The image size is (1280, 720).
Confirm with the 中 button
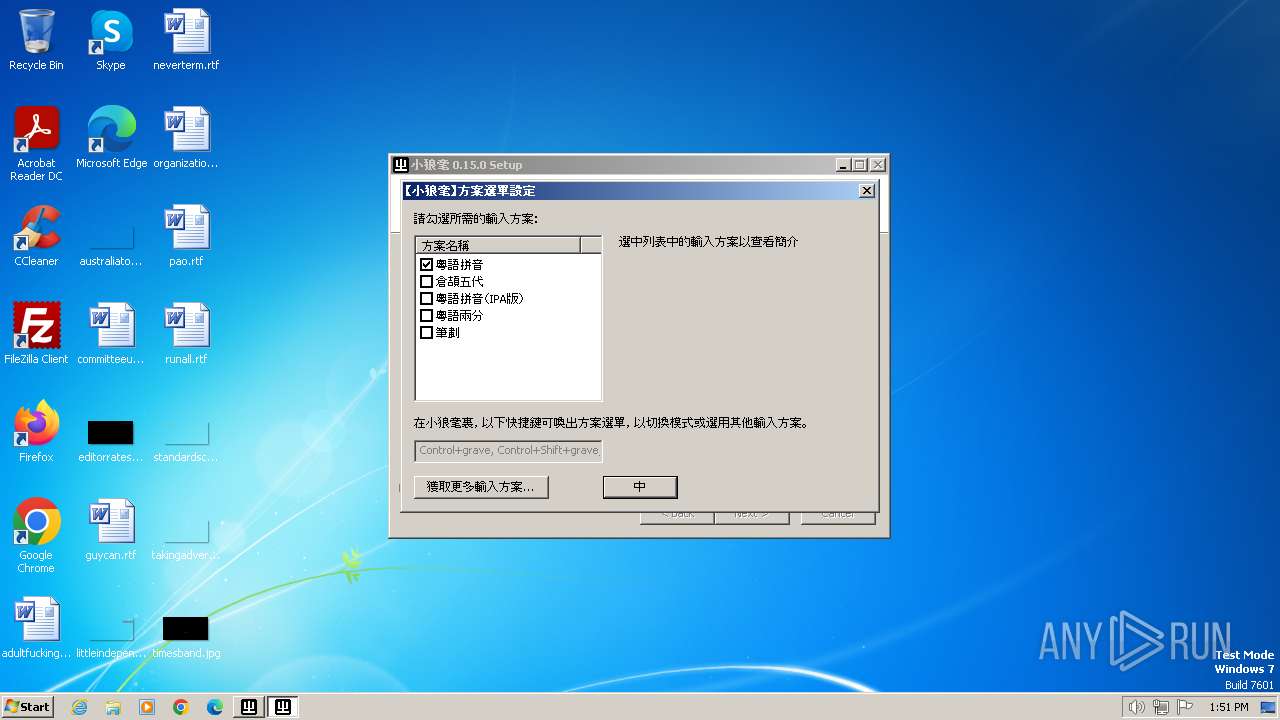[640, 487]
